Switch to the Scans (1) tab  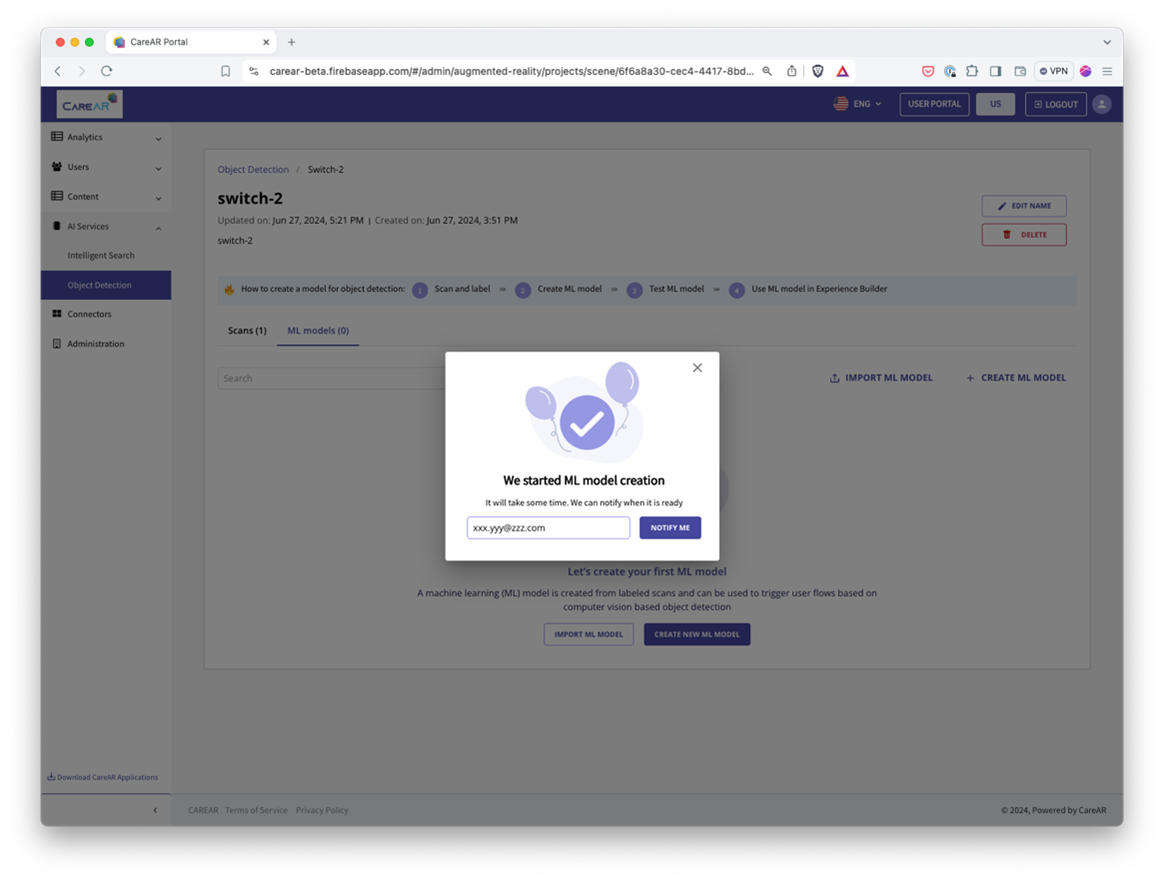[247, 330]
